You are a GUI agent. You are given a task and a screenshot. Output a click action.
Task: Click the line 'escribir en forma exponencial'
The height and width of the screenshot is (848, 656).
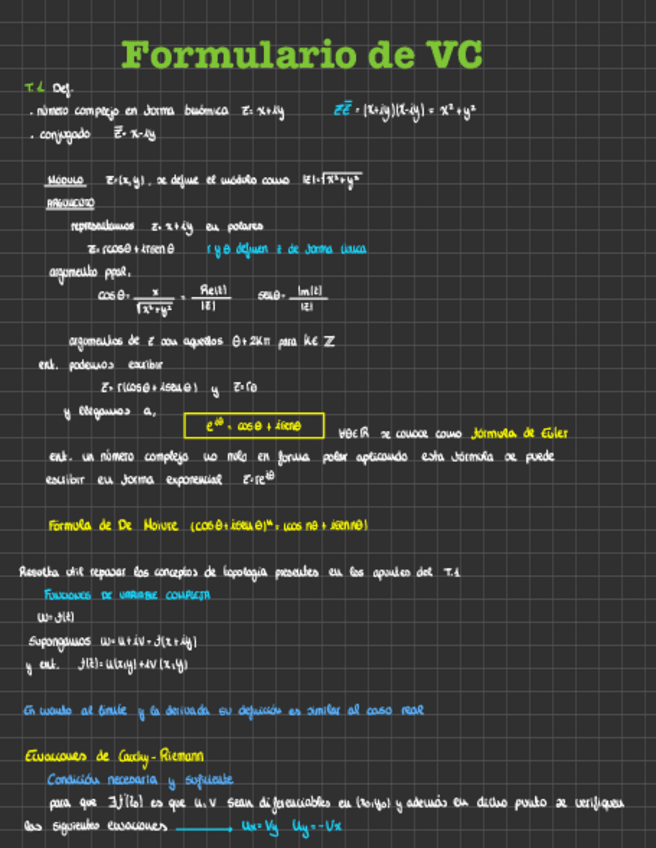[160, 479]
